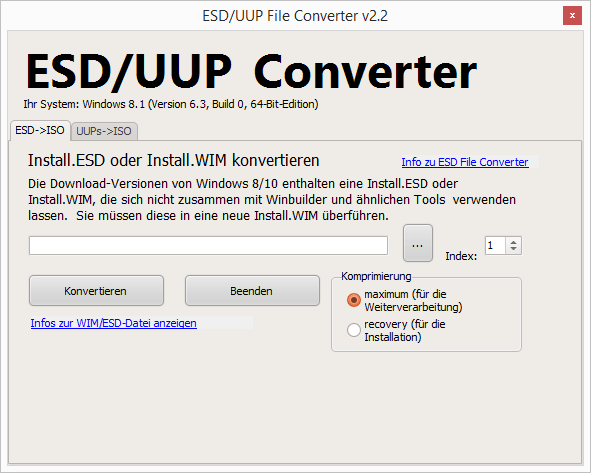Screen dimensions: 591x473
Task: Click the Ihr System Windows 8.1 info text
Action: click(171, 104)
